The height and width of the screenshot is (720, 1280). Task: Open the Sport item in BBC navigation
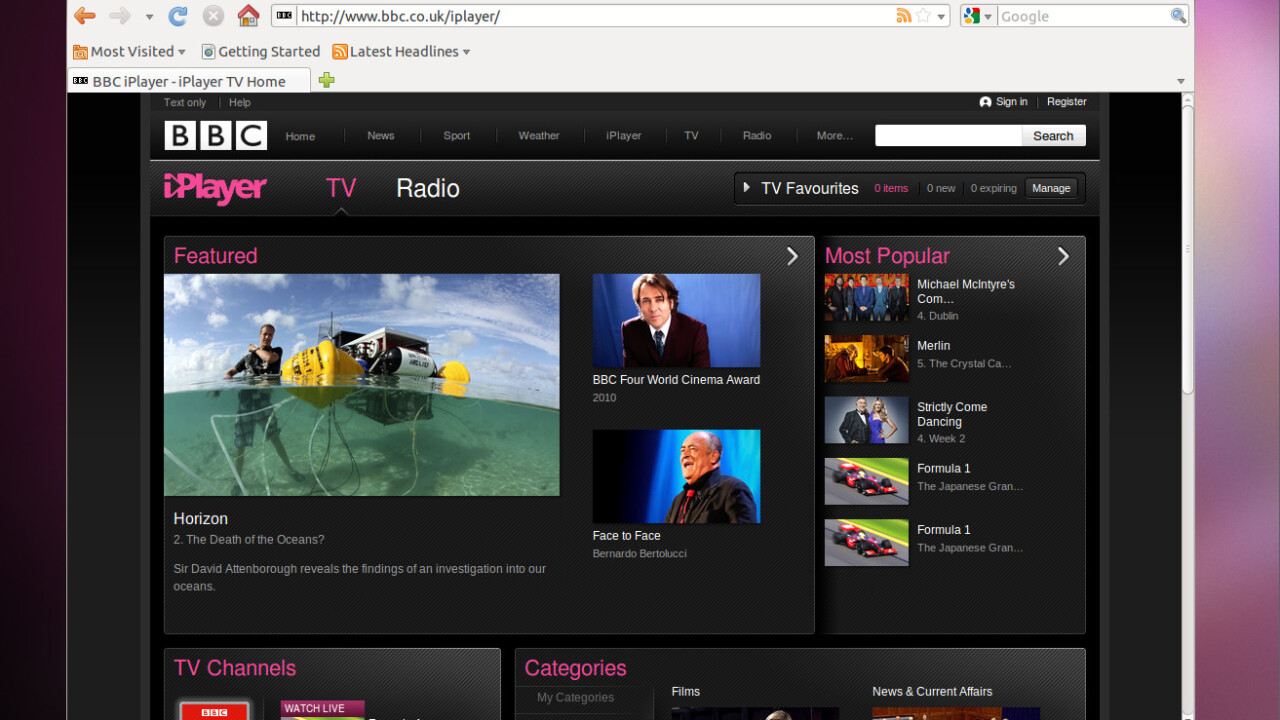click(x=457, y=136)
